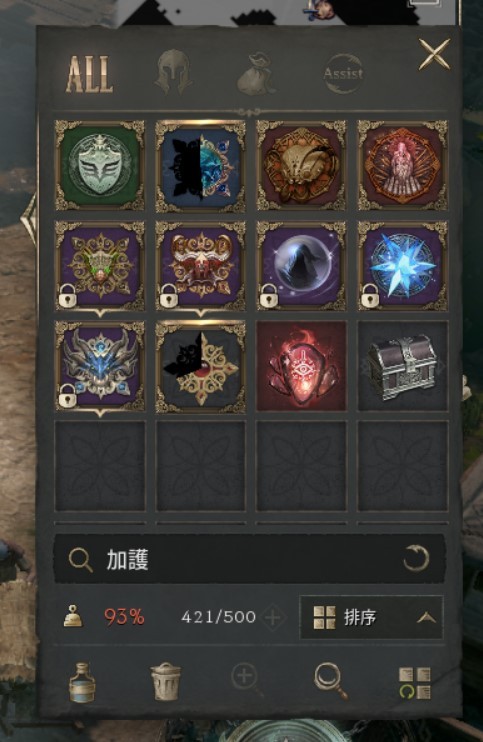Image resolution: width=483 pixels, height=742 pixels.
Task: Toggle the grid layout refresh icon
Action: coord(414,683)
